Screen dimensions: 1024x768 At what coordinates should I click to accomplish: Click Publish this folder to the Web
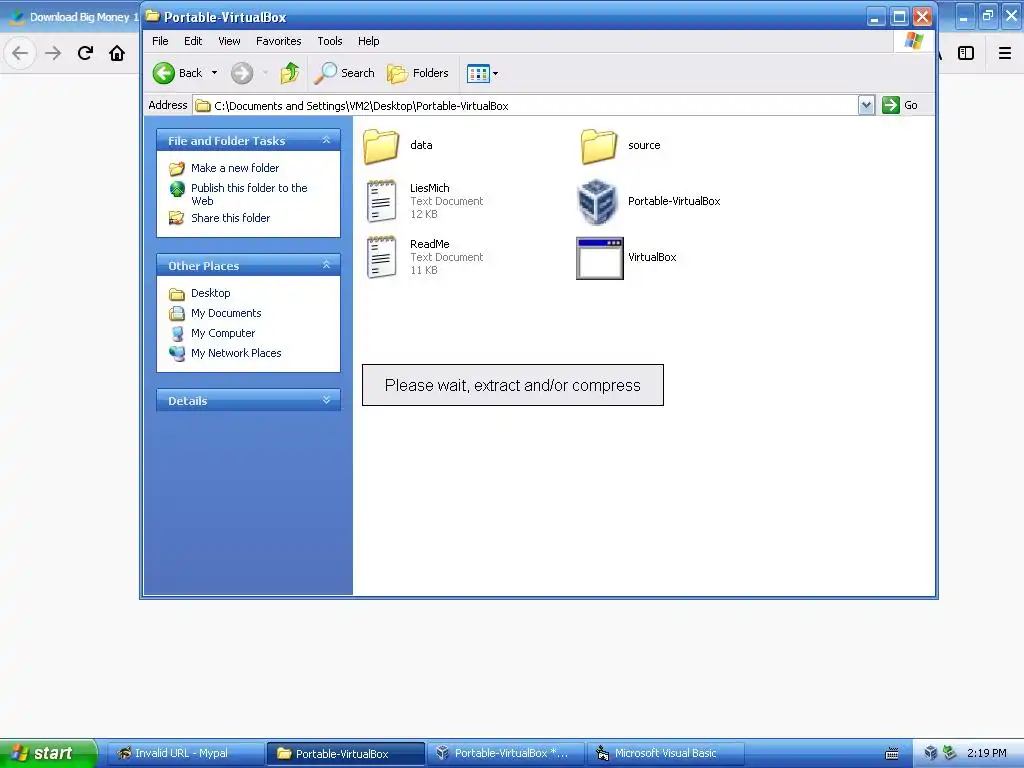click(249, 194)
